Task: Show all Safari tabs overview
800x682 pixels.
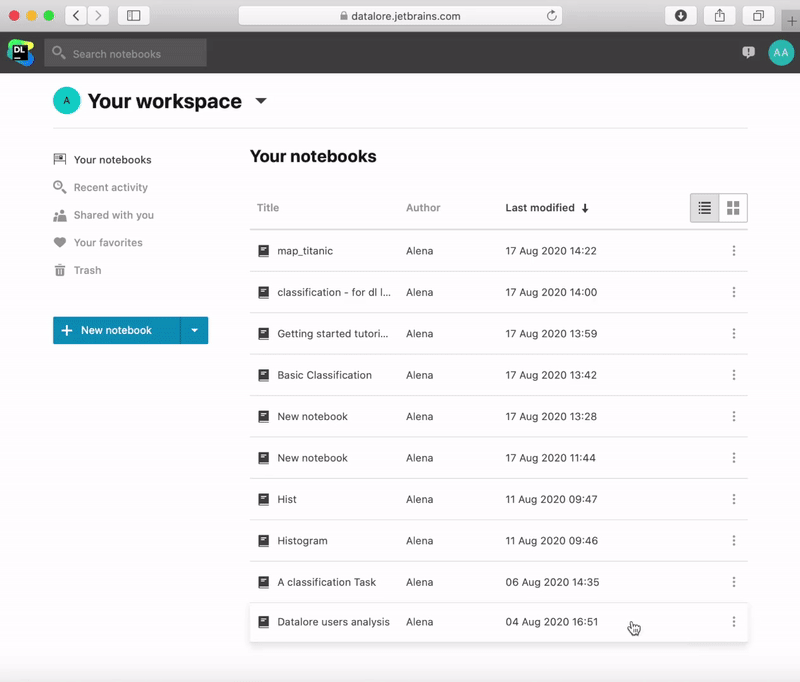Action: coord(758,16)
